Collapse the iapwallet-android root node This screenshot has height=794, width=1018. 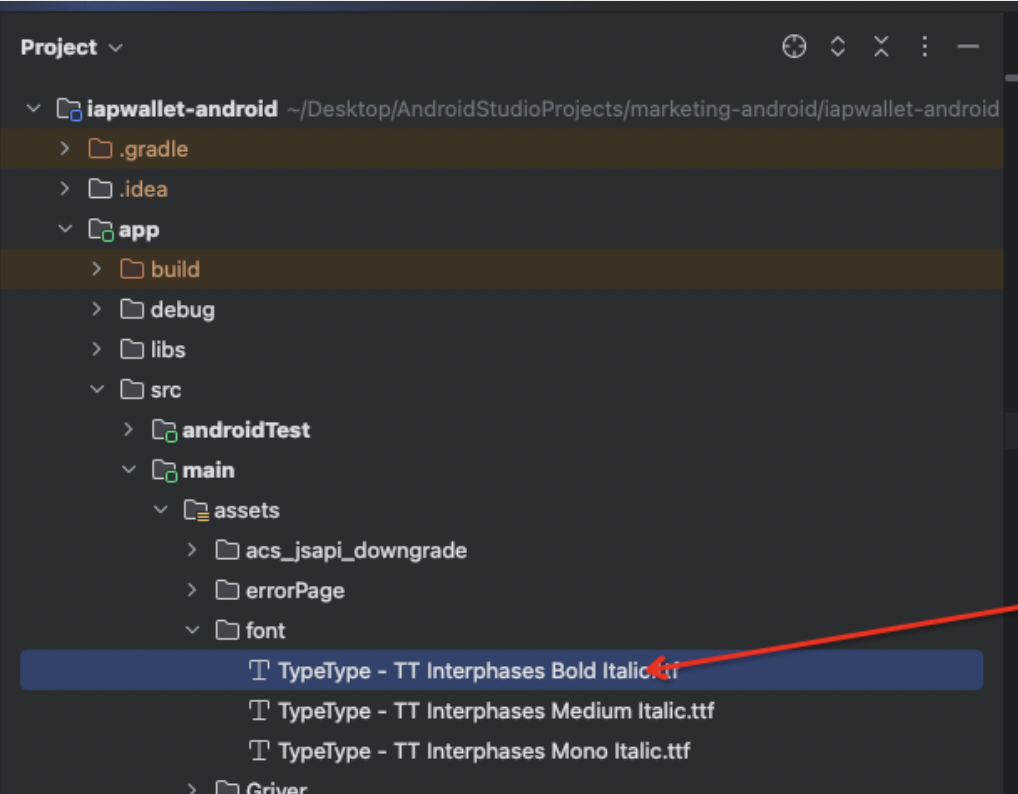click(x=34, y=109)
